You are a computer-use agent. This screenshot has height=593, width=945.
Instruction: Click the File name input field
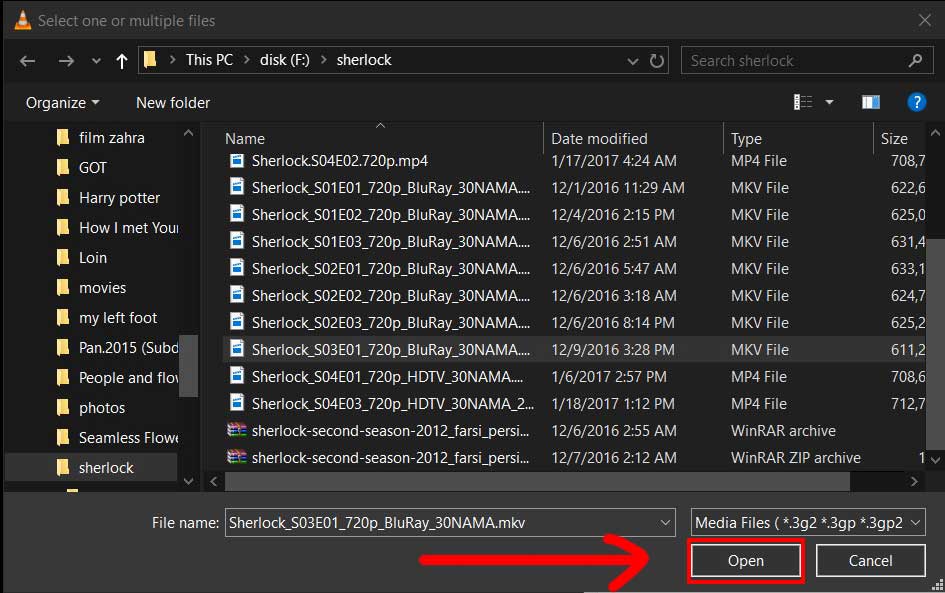coord(450,522)
